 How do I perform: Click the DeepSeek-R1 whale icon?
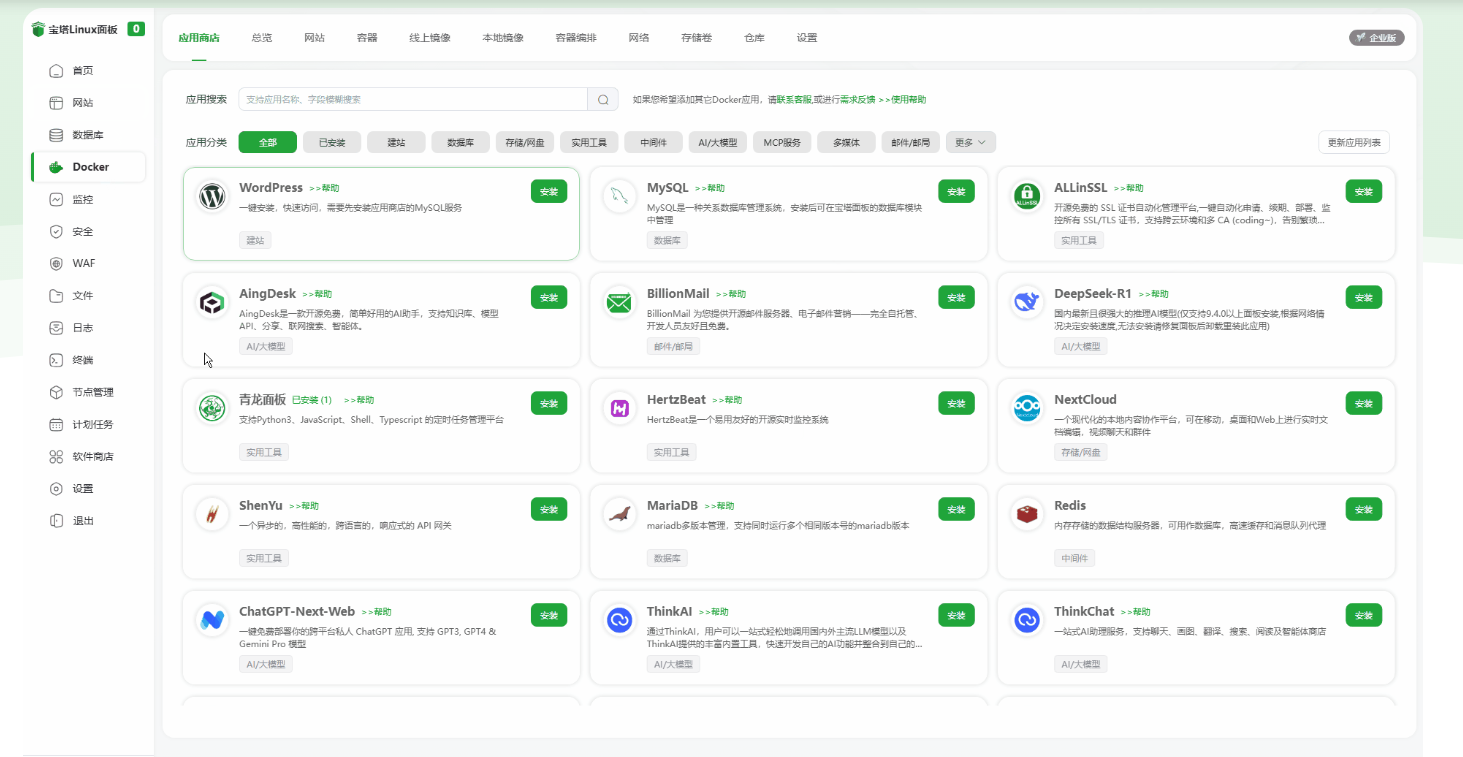click(1026, 302)
